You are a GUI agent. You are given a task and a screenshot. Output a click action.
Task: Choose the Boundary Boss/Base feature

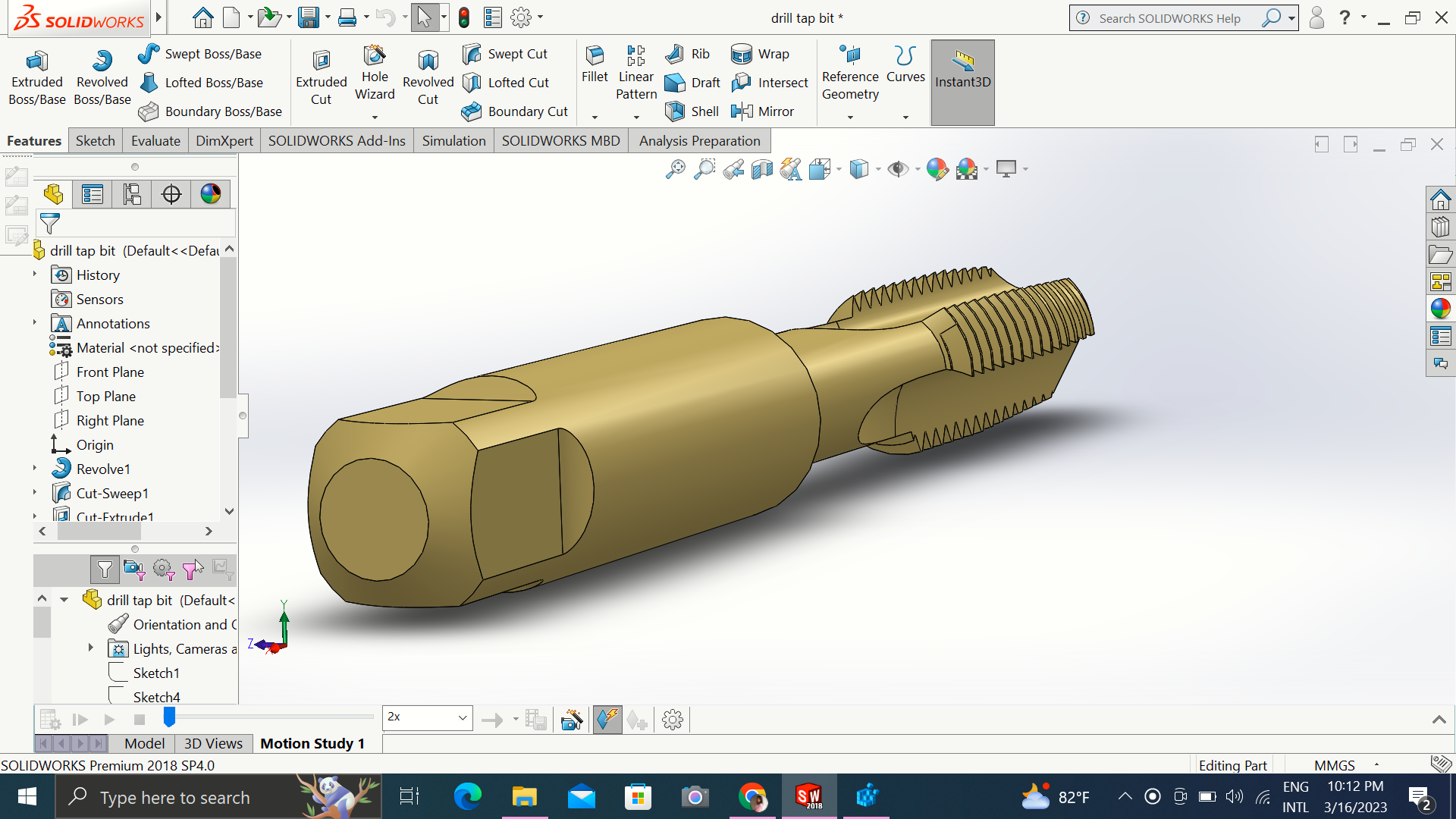point(210,111)
